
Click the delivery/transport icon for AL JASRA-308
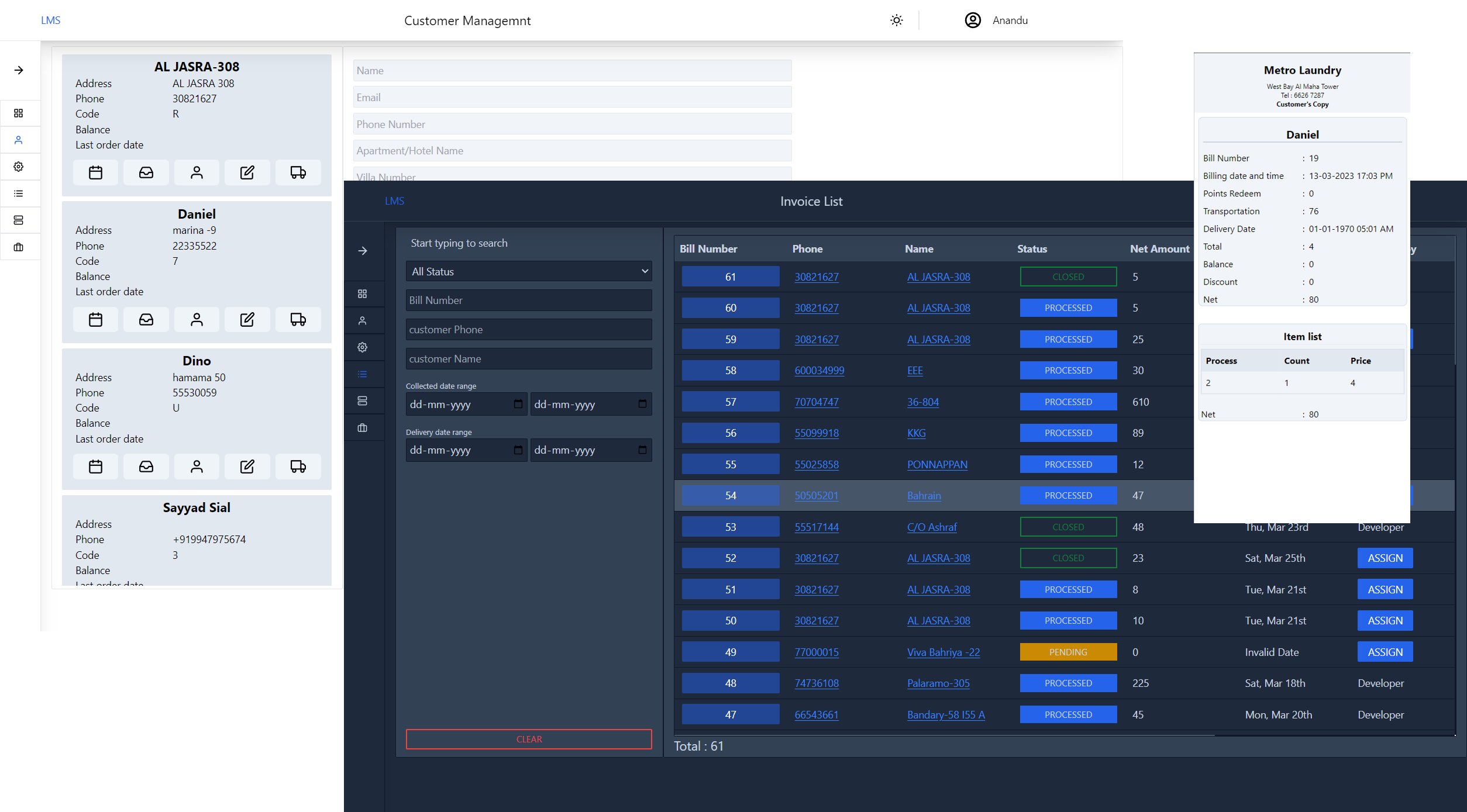297,172
